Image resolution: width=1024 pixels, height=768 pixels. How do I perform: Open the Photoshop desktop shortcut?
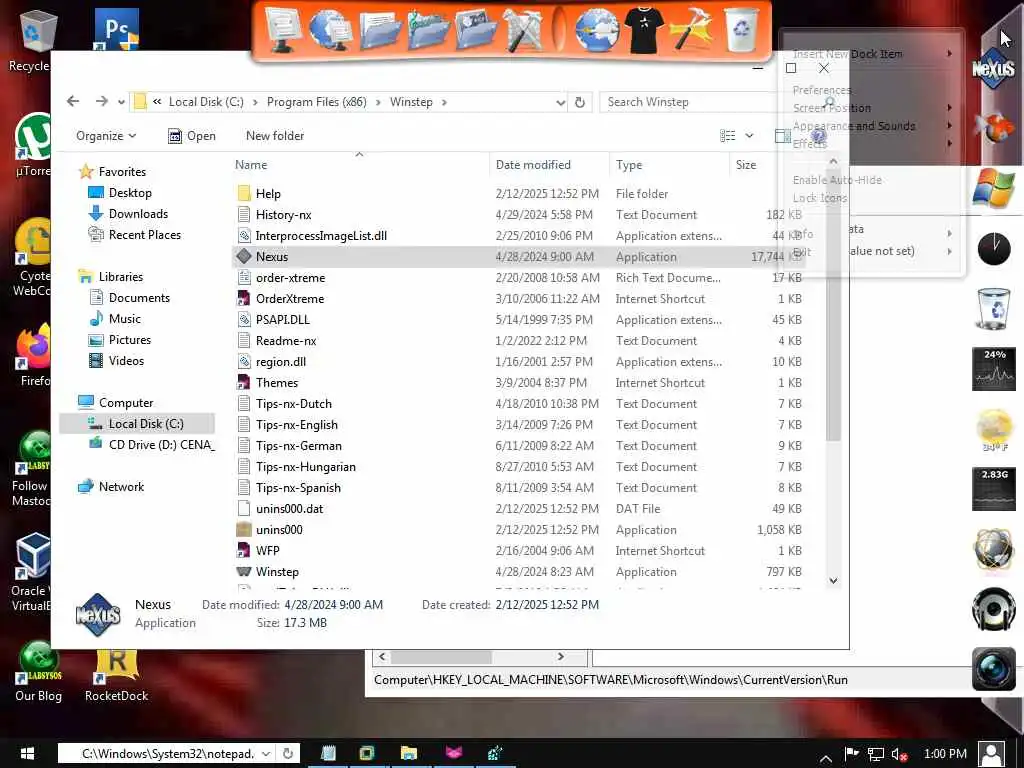tap(116, 29)
